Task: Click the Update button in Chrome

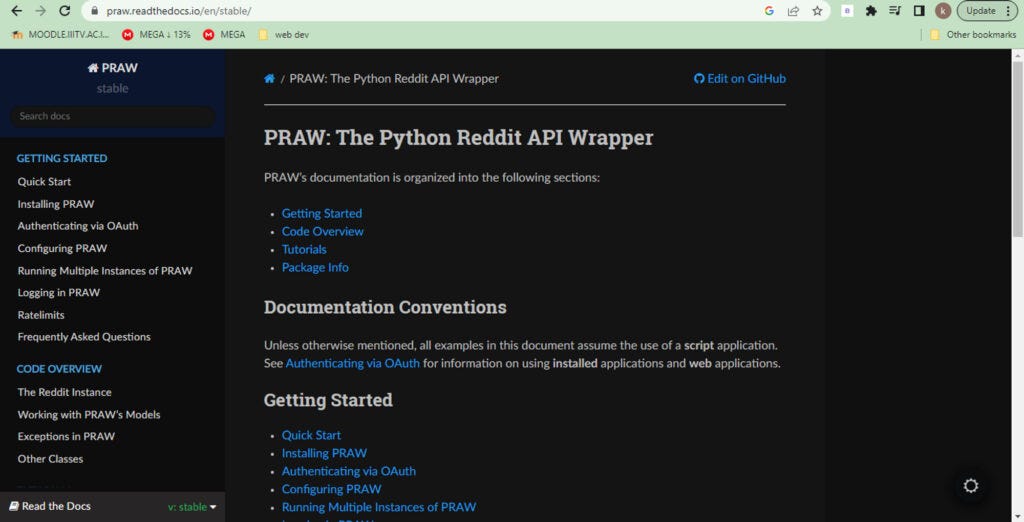Action: (987, 11)
